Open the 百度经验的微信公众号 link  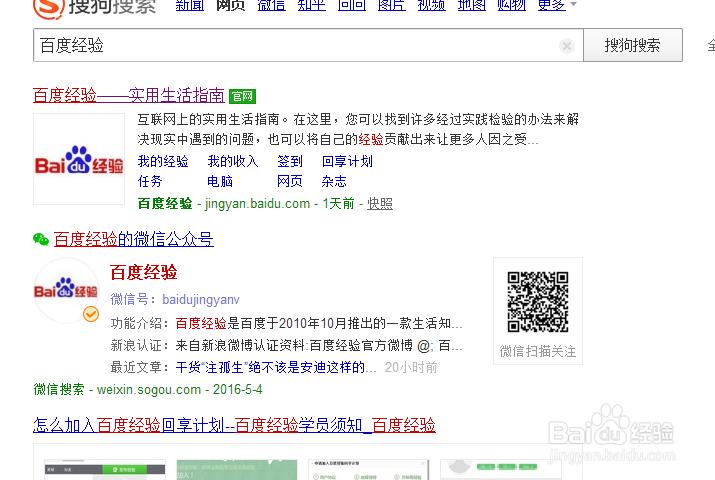click(x=134, y=239)
